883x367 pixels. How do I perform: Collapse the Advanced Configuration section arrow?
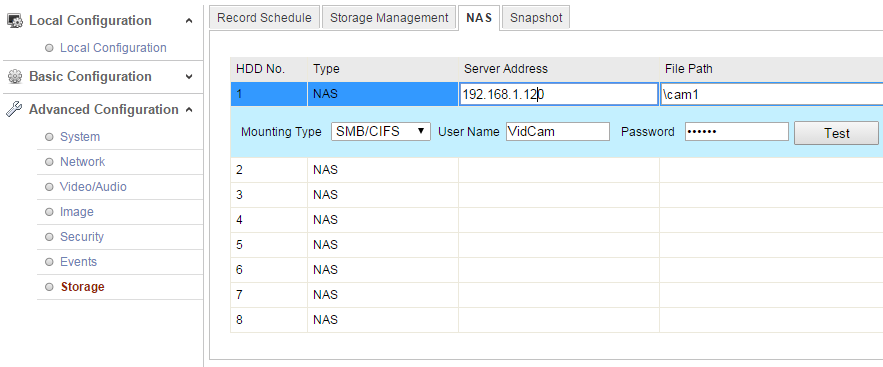[x=189, y=110]
